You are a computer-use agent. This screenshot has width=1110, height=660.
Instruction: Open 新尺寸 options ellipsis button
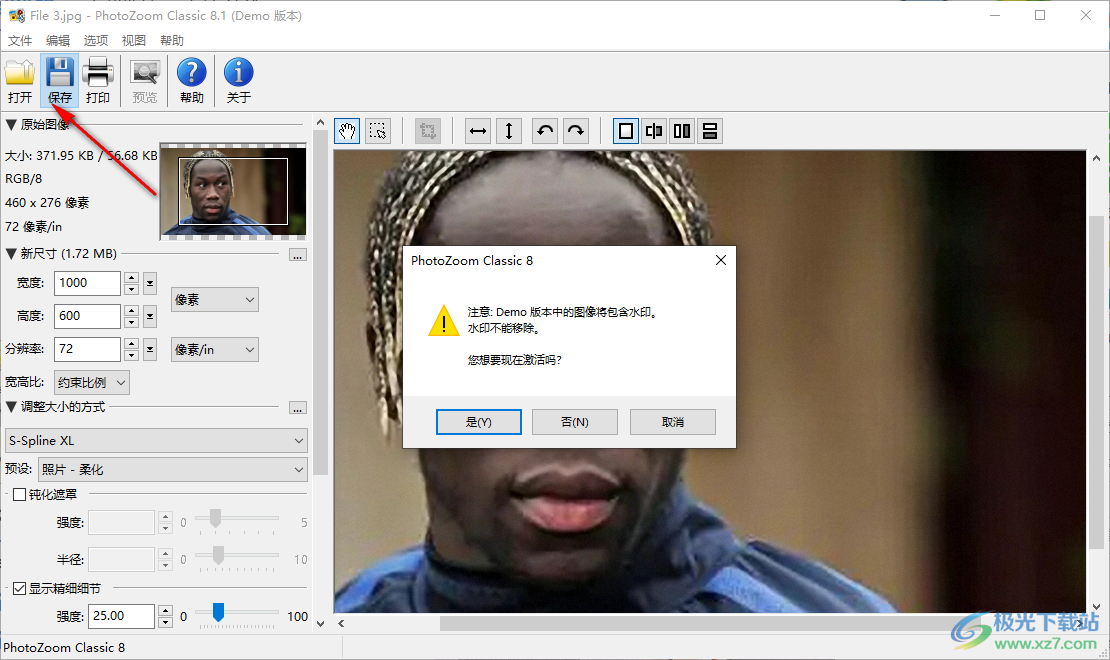click(x=298, y=256)
